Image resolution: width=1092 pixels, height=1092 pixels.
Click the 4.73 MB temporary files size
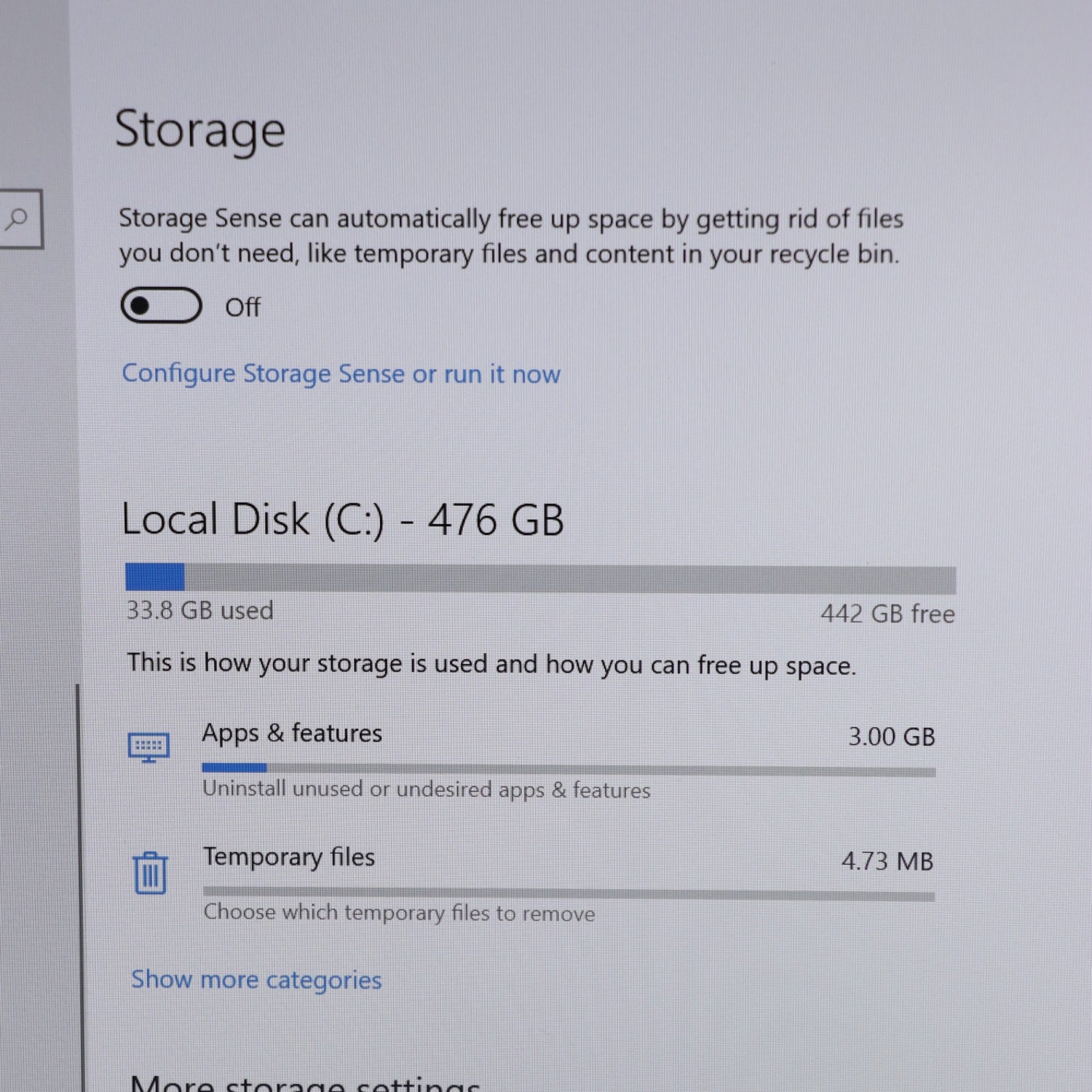(887, 861)
